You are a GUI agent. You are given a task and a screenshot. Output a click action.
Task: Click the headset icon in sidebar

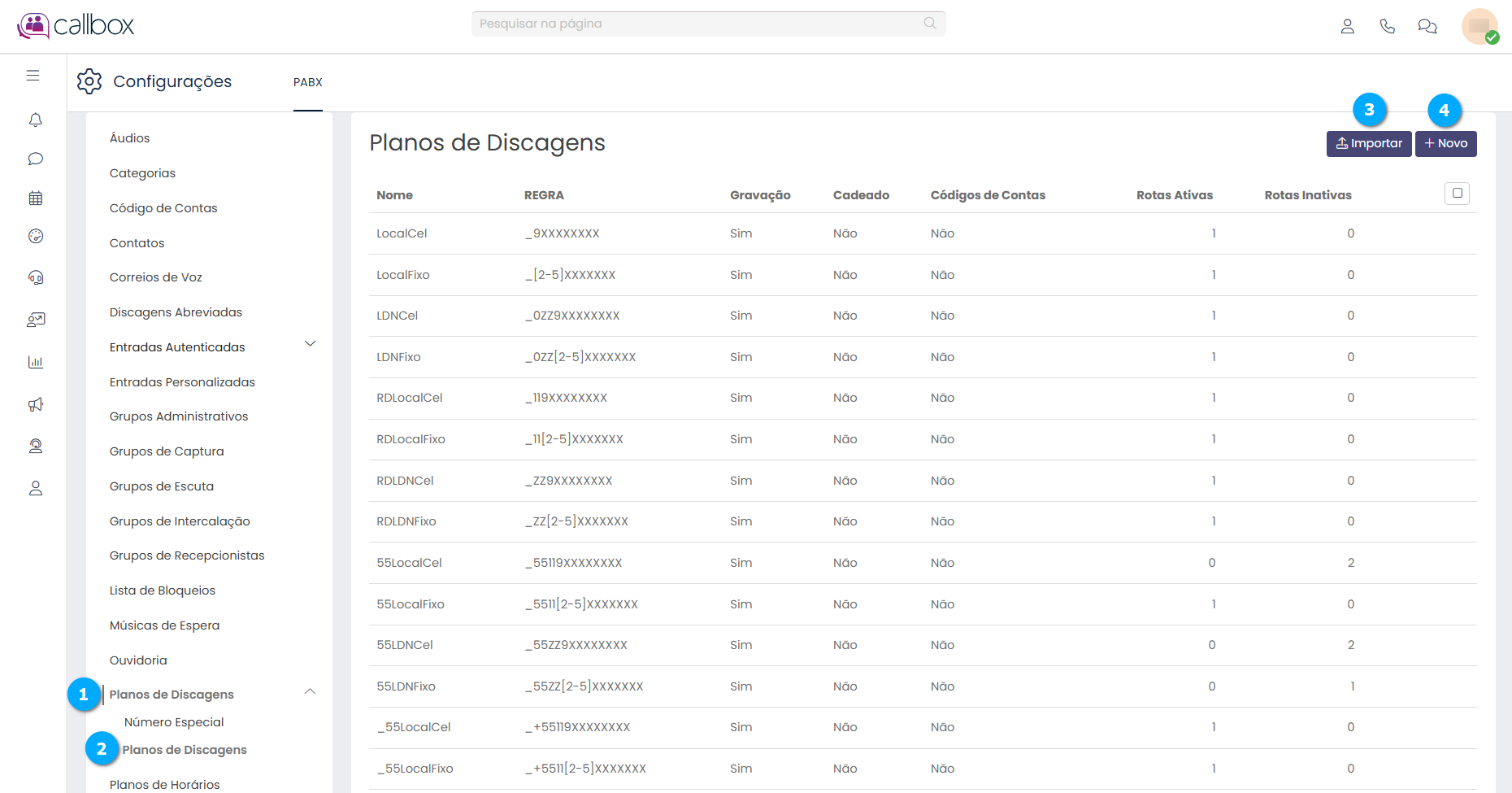tap(35, 278)
